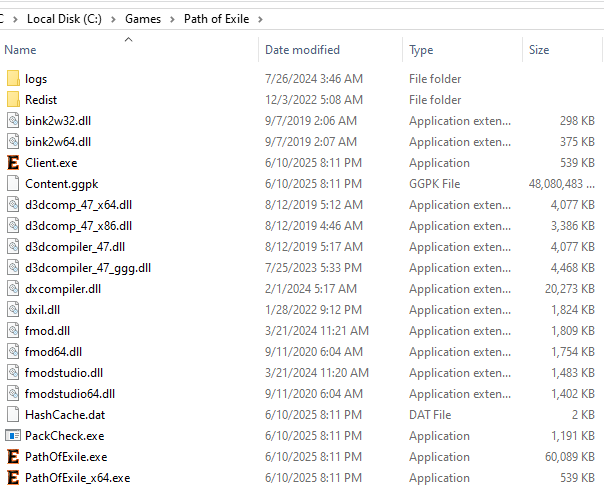Select the file name 'dxil.dll'
The image size is (604, 489).
[42, 310]
